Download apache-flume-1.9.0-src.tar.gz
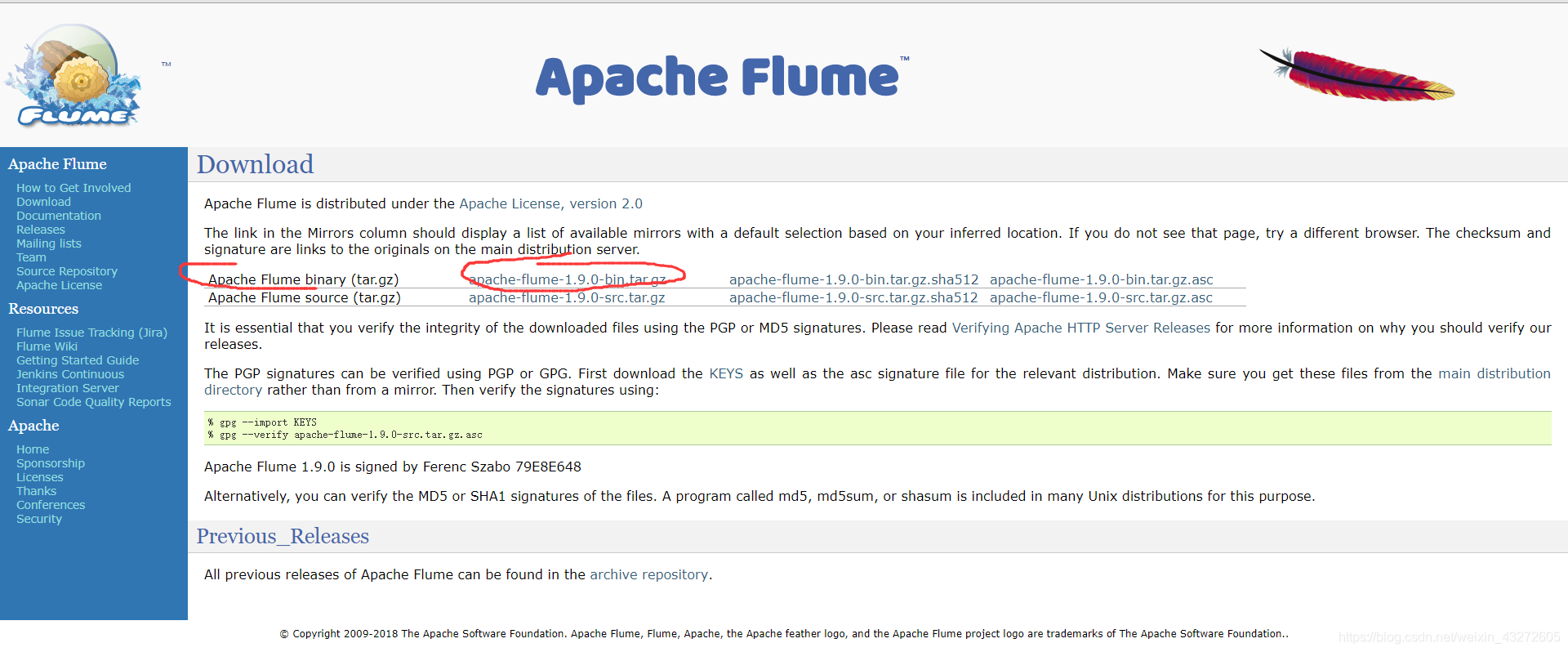This screenshot has width=1568, height=652. click(567, 297)
